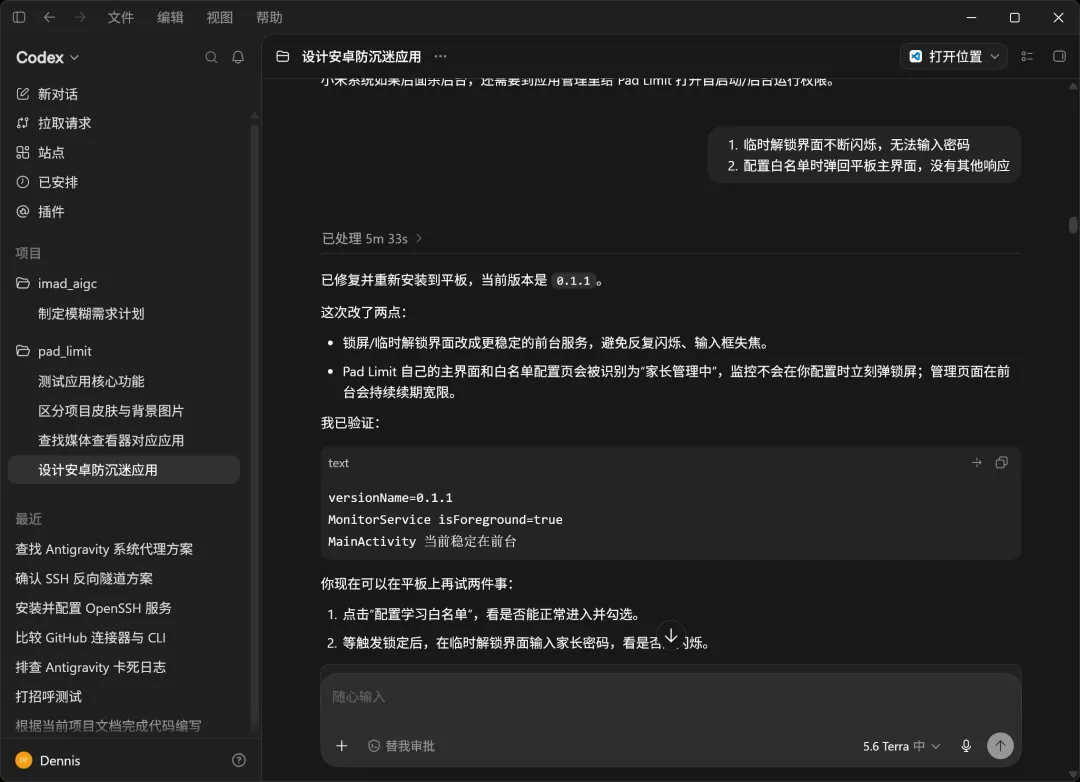Click the help question mark icon
This screenshot has width=1080, height=782.
(239, 761)
